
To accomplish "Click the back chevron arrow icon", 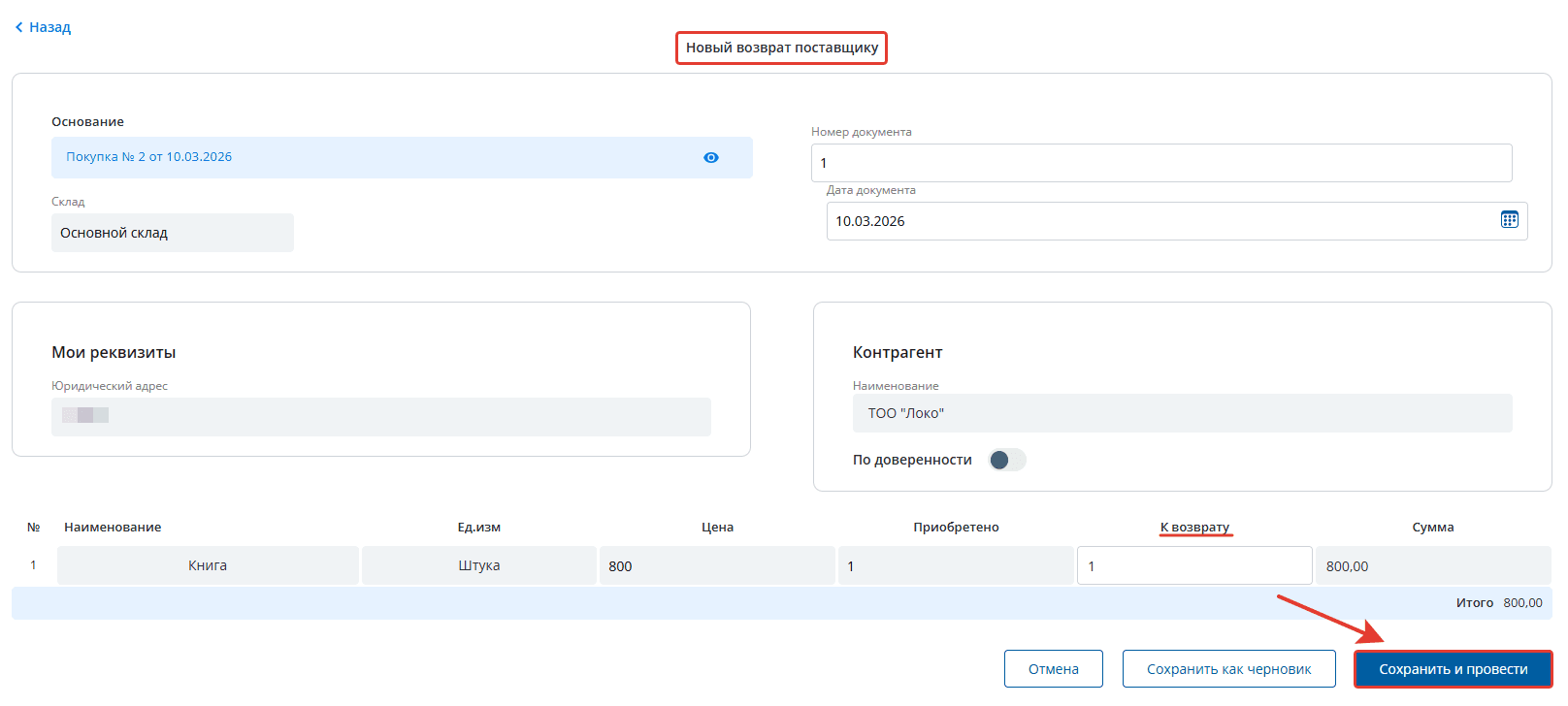I will tap(18, 28).
